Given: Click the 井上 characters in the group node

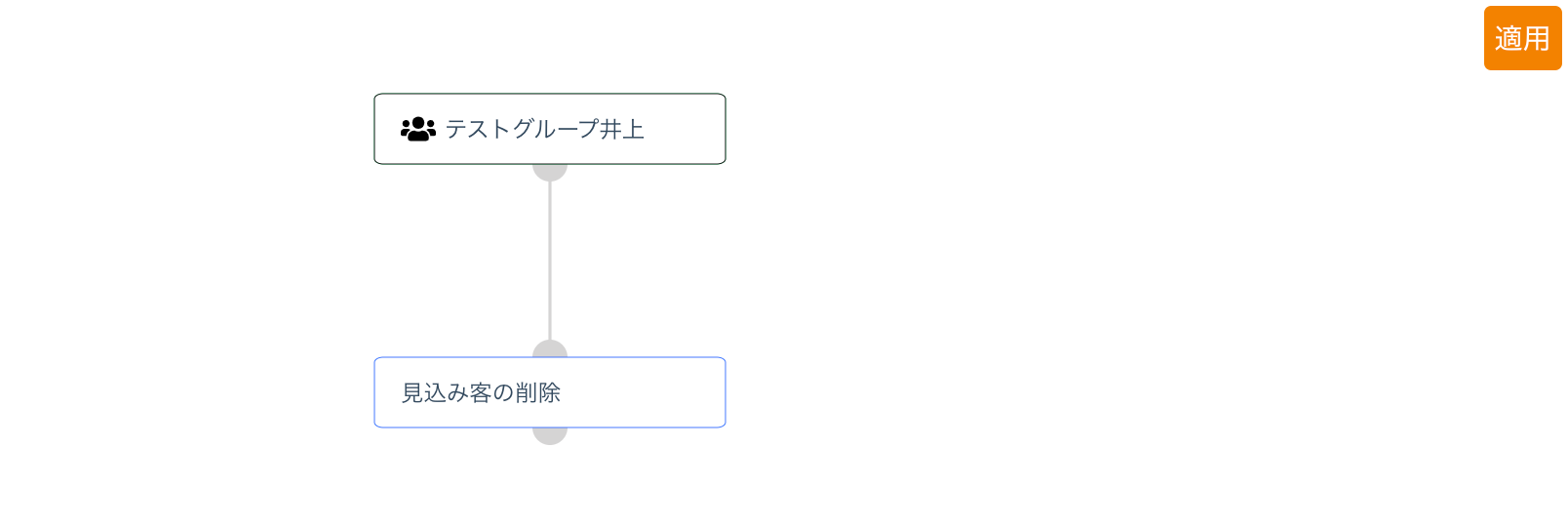Looking at the screenshot, I should coord(622,129).
